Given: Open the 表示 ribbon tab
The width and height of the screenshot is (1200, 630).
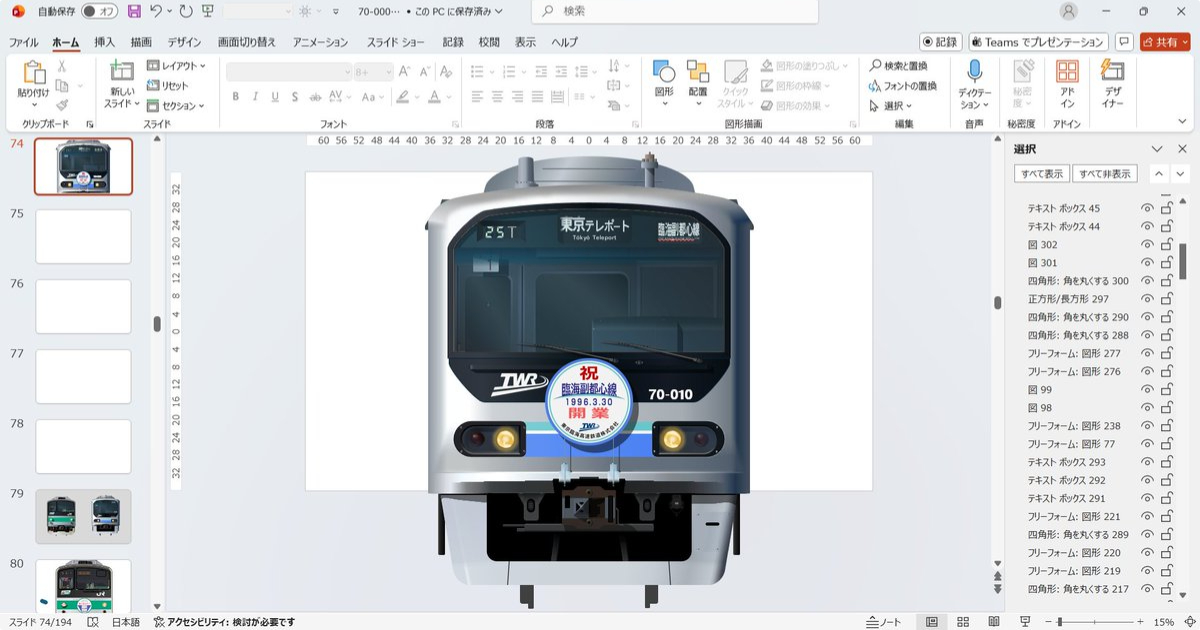Looking at the screenshot, I should click(524, 42).
